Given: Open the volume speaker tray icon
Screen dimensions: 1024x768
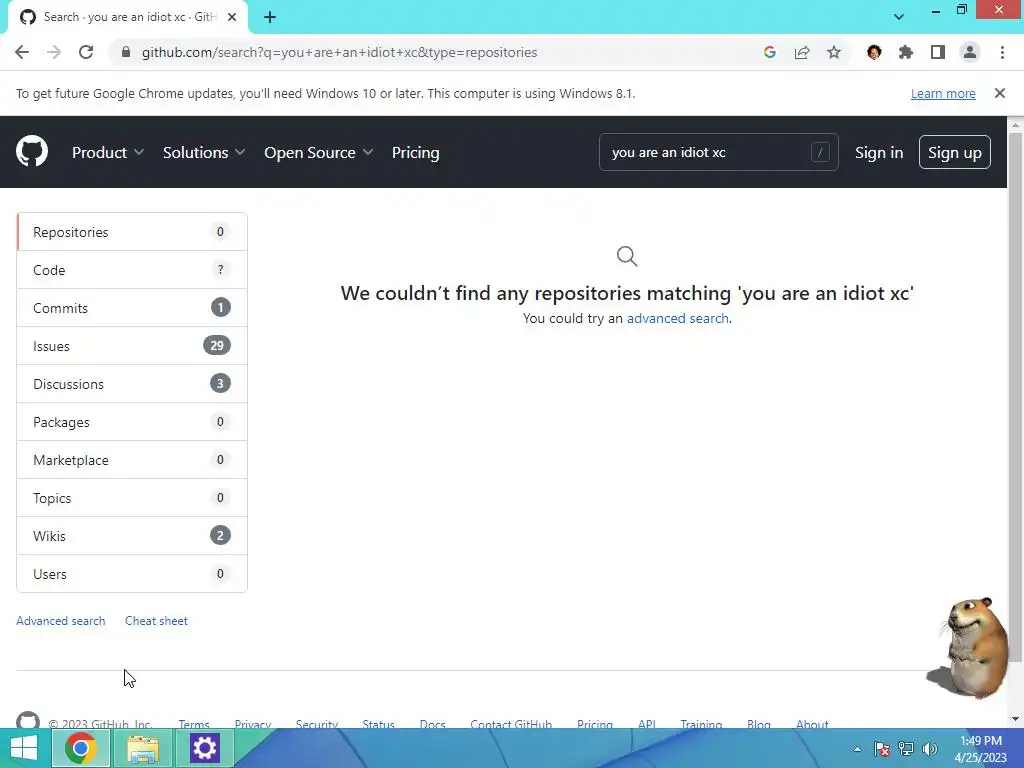Looking at the screenshot, I should (929, 749).
